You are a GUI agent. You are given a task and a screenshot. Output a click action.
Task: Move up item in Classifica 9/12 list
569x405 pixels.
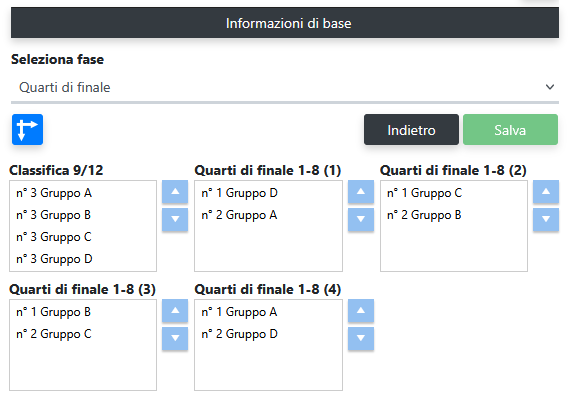pyautogui.click(x=175, y=192)
